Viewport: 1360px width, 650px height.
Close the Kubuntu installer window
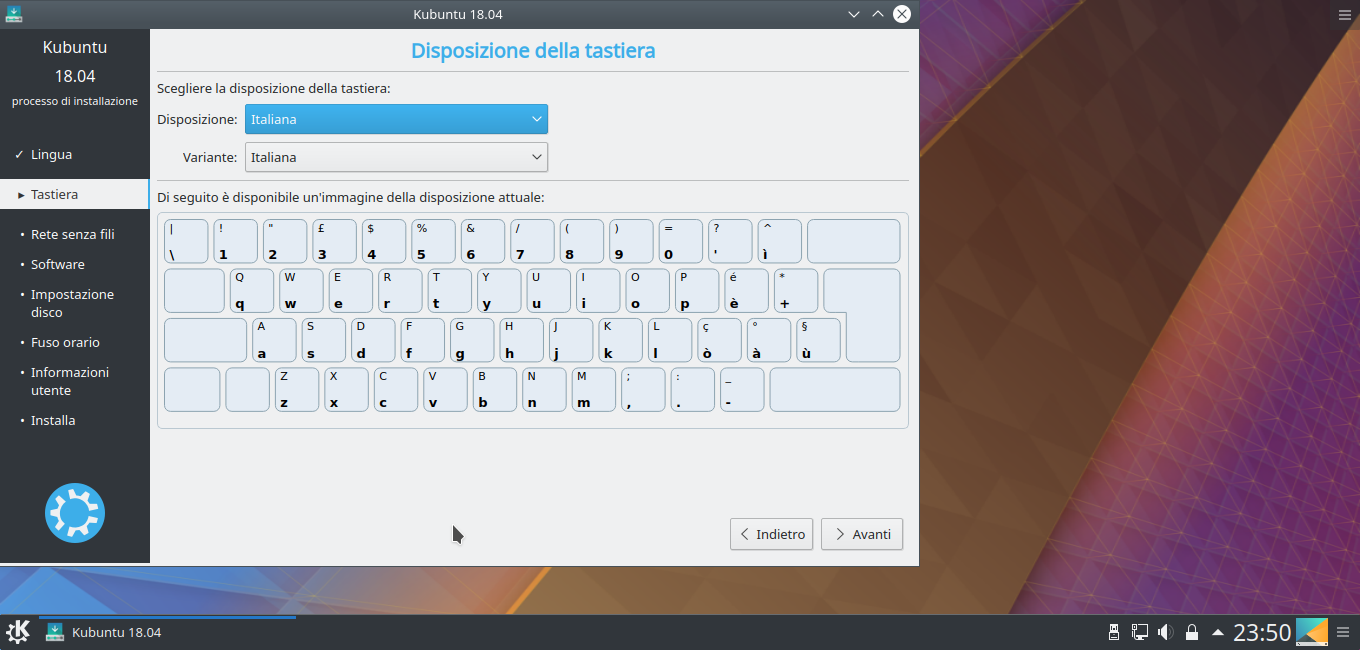[902, 14]
